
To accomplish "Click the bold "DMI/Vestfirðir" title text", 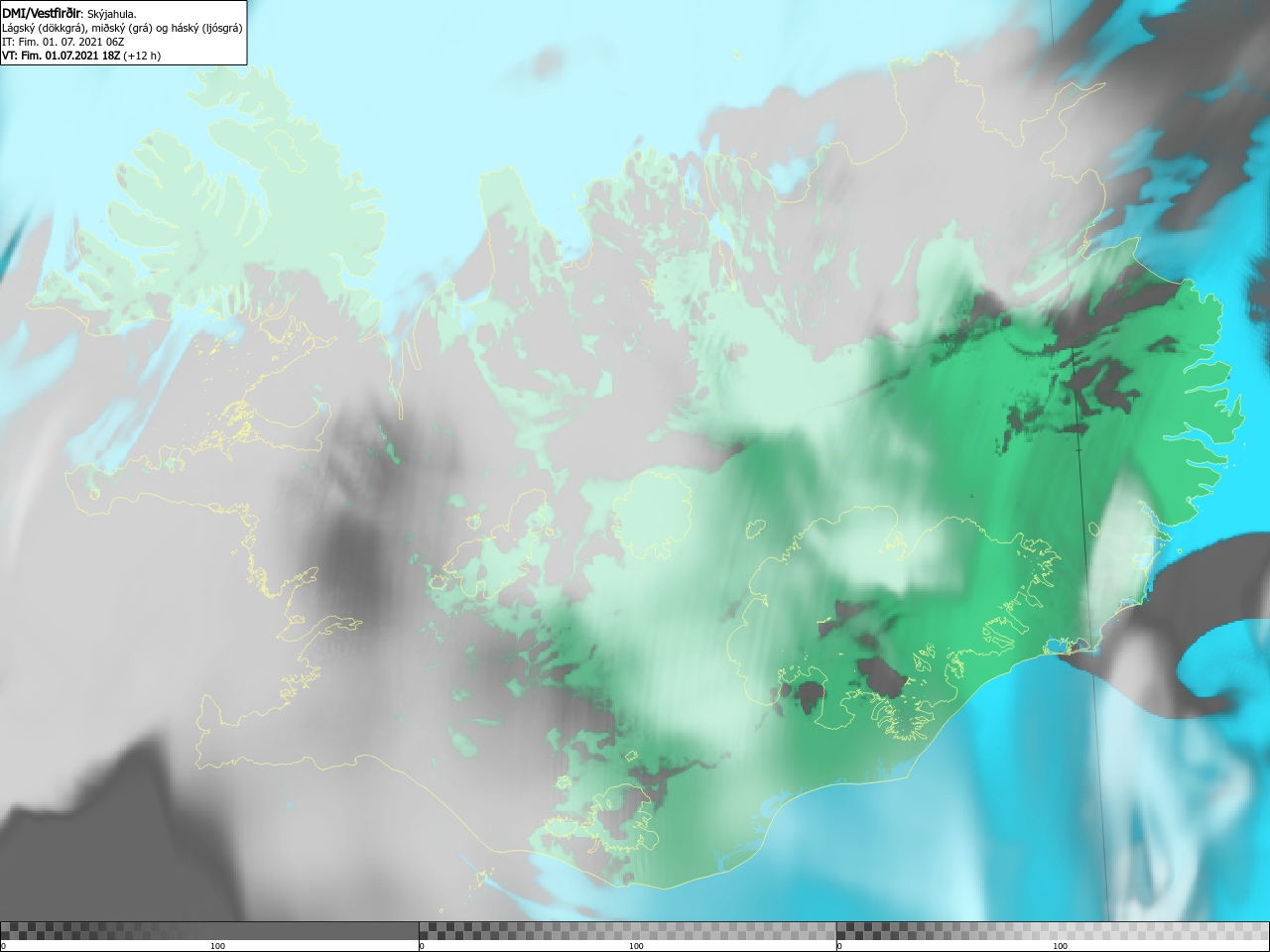I will pos(42,14).
